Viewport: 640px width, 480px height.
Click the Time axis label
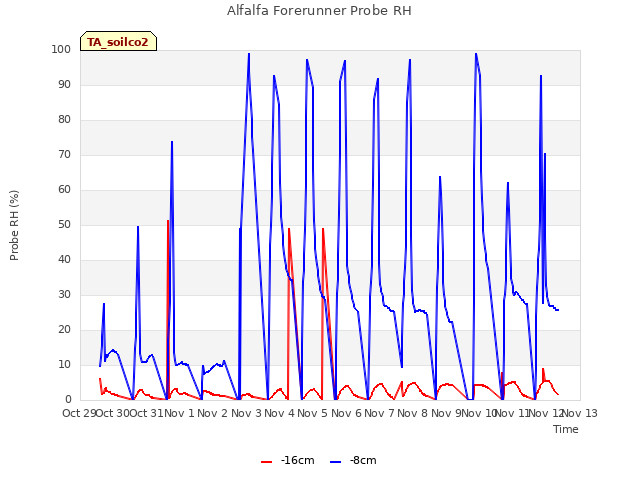[566, 429]
